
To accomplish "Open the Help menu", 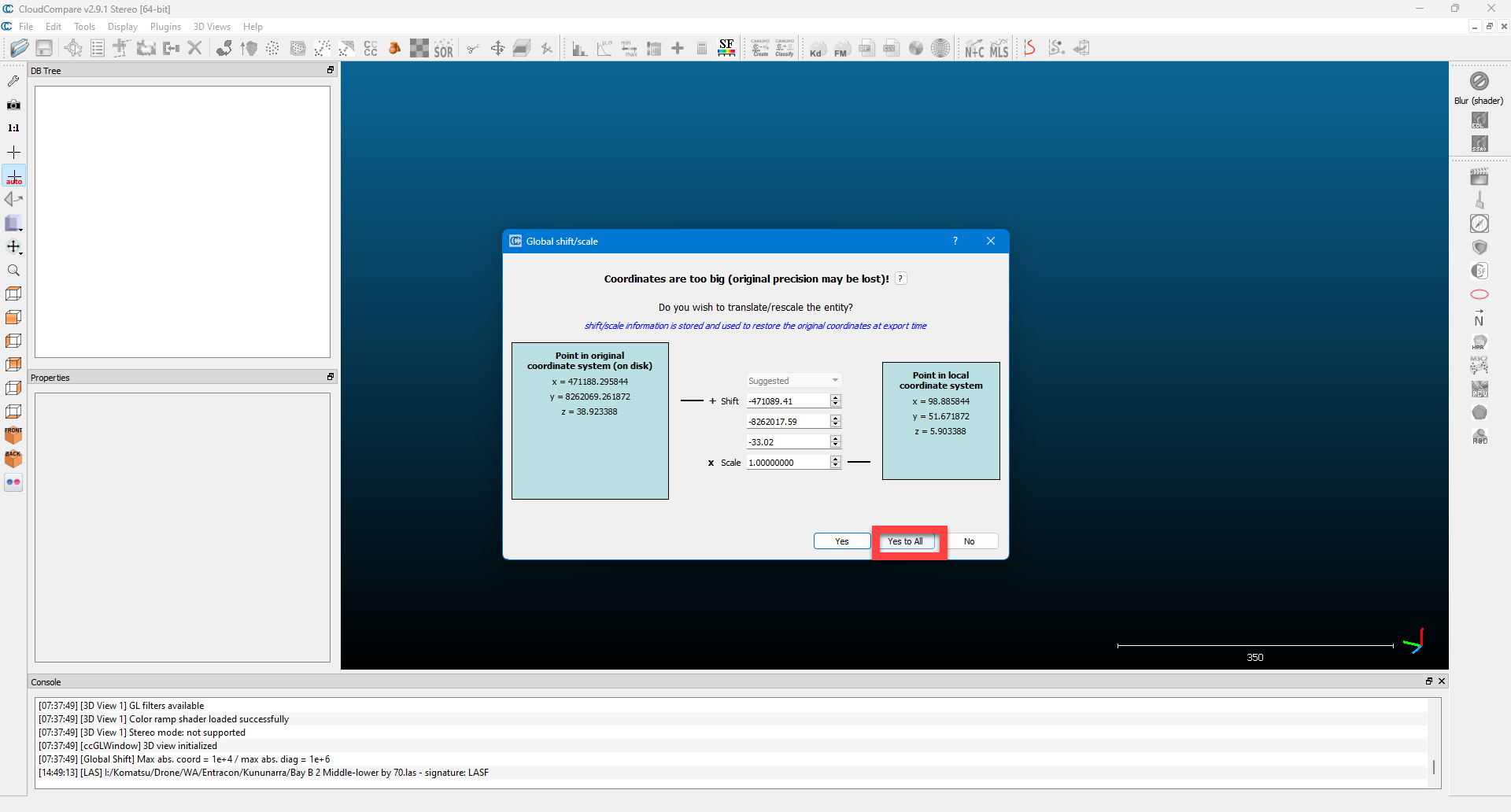I will coord(253,27).
